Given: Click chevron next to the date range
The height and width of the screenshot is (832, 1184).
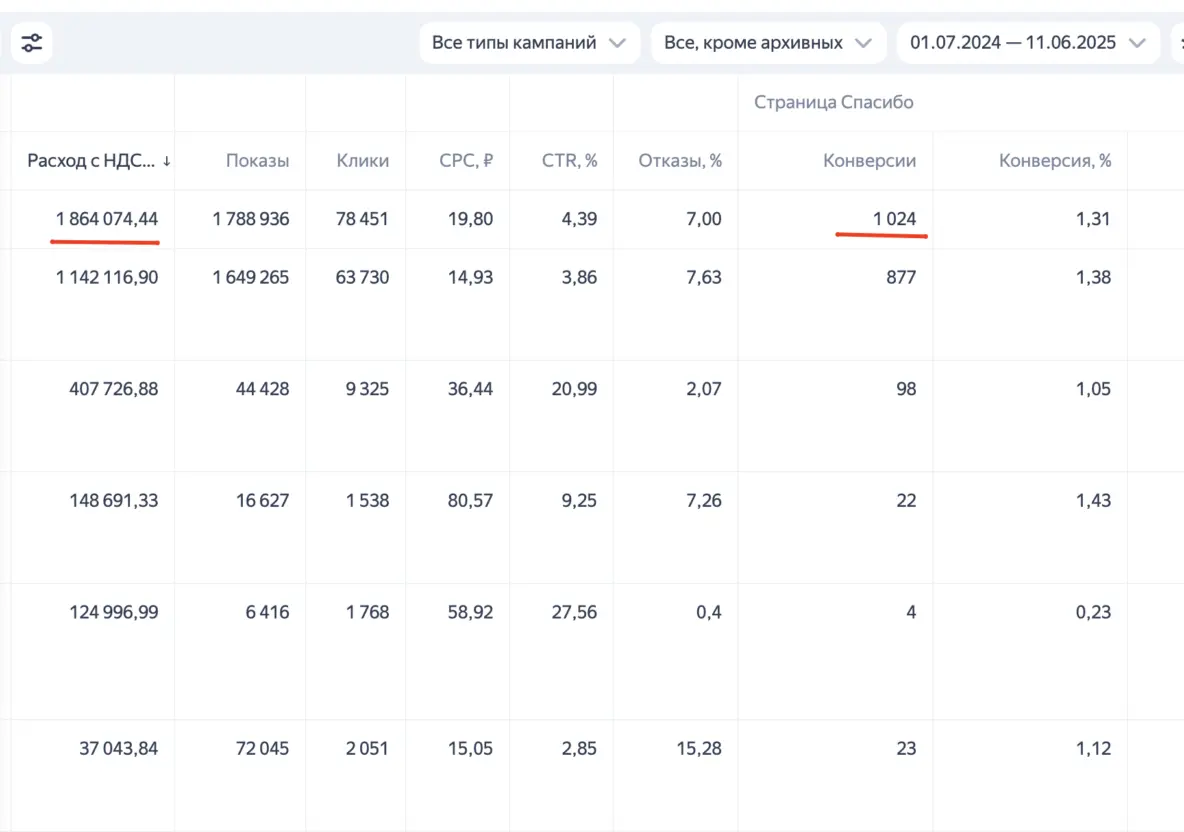Looking at the screenshot, I should click(x=1137, y=43).
